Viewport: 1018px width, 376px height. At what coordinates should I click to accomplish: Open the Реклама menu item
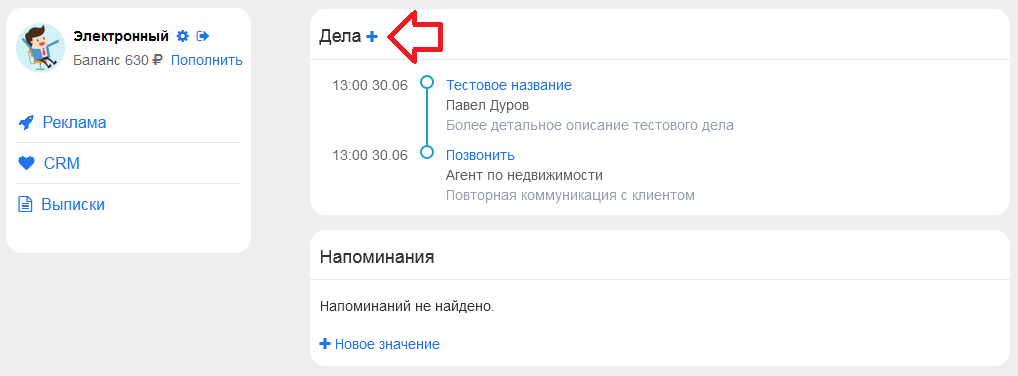click(x=74, y=123)
